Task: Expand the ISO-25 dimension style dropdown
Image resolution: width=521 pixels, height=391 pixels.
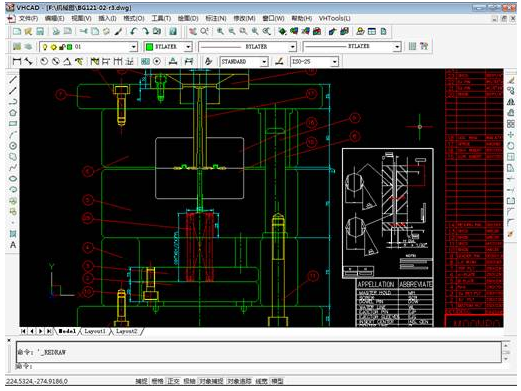Action: 334,62
